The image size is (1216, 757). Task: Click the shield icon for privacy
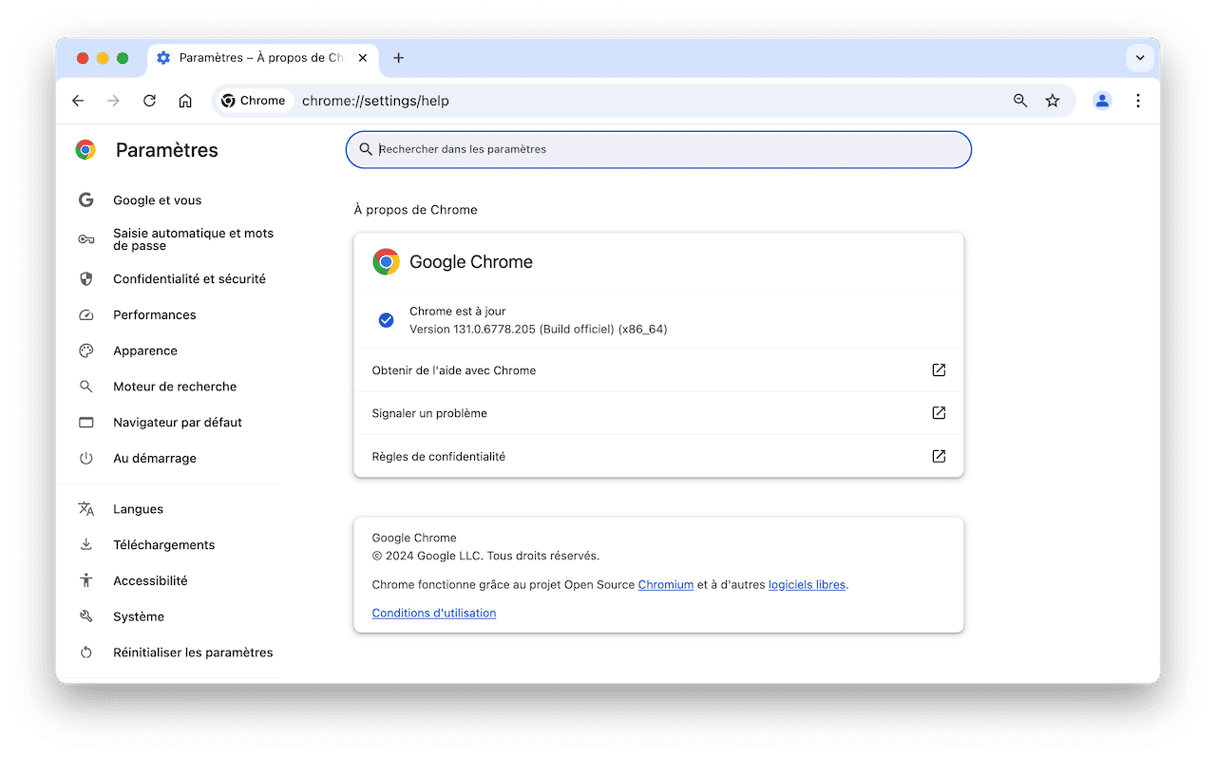86,279
